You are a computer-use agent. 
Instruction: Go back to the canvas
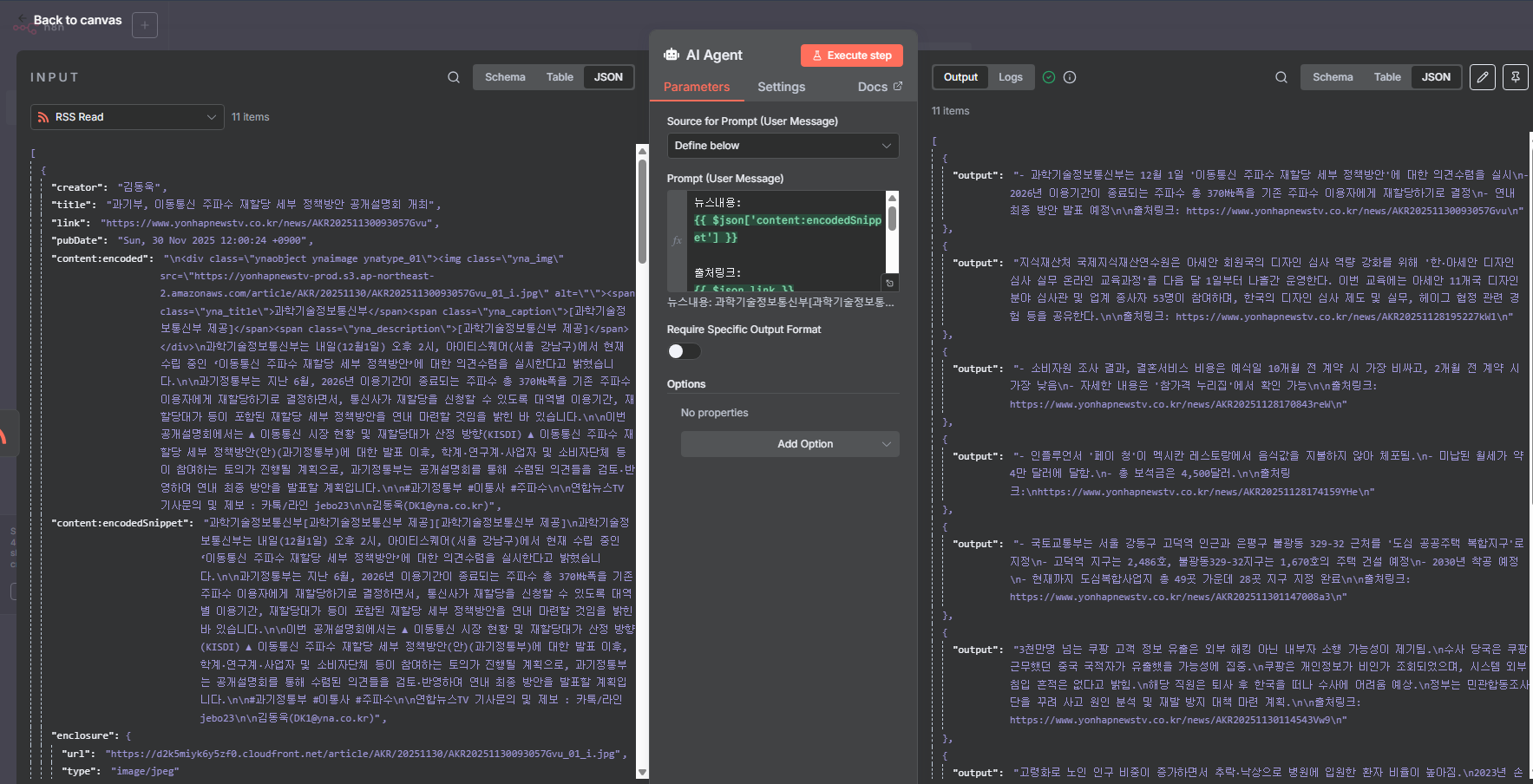pos(77,20)
